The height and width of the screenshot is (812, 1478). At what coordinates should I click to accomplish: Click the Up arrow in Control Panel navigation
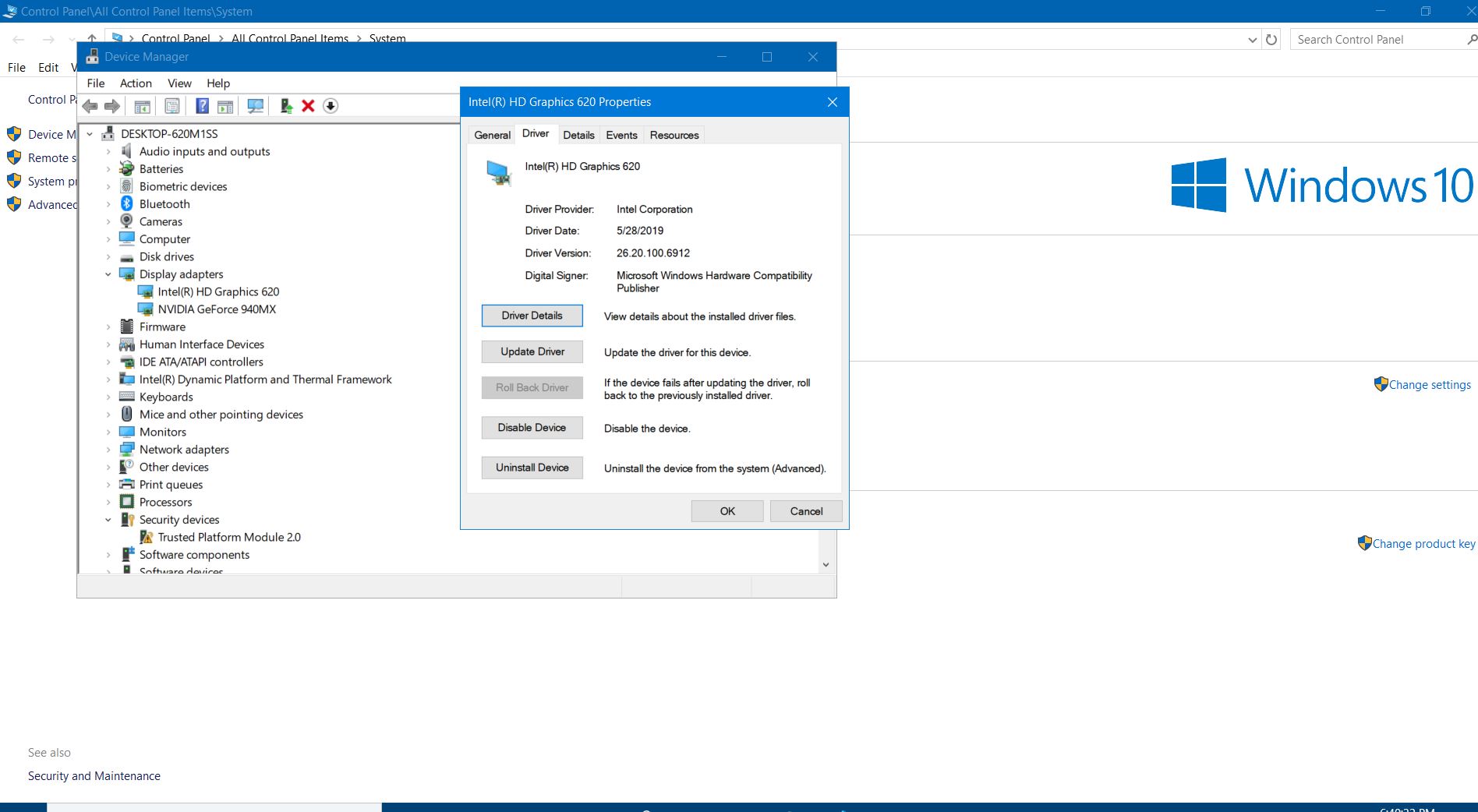tap(92, 38)
